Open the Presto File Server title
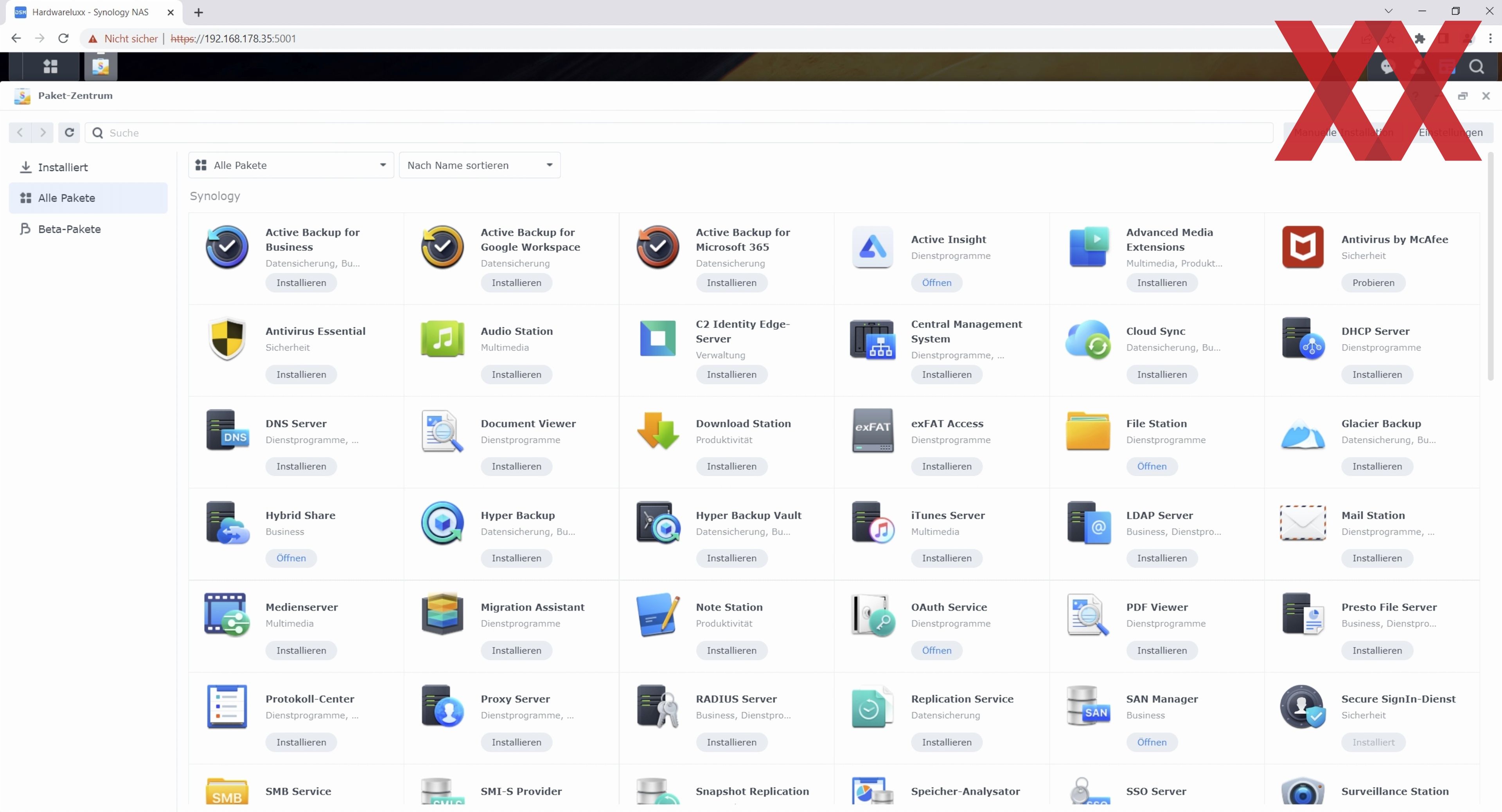Viewport: 1502px width, 812px height. click(1389, 607)
